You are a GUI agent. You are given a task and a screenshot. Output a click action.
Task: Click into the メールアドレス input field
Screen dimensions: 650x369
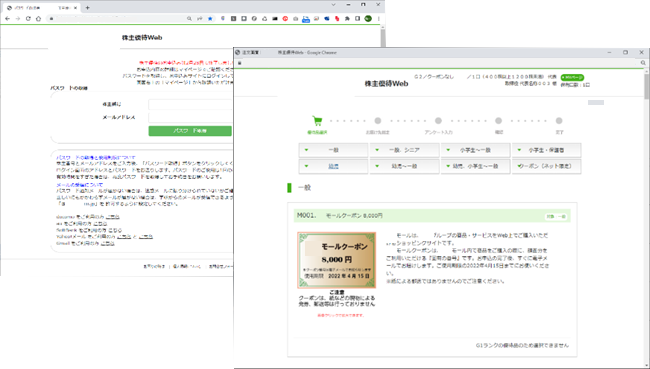tap(190, 117)
